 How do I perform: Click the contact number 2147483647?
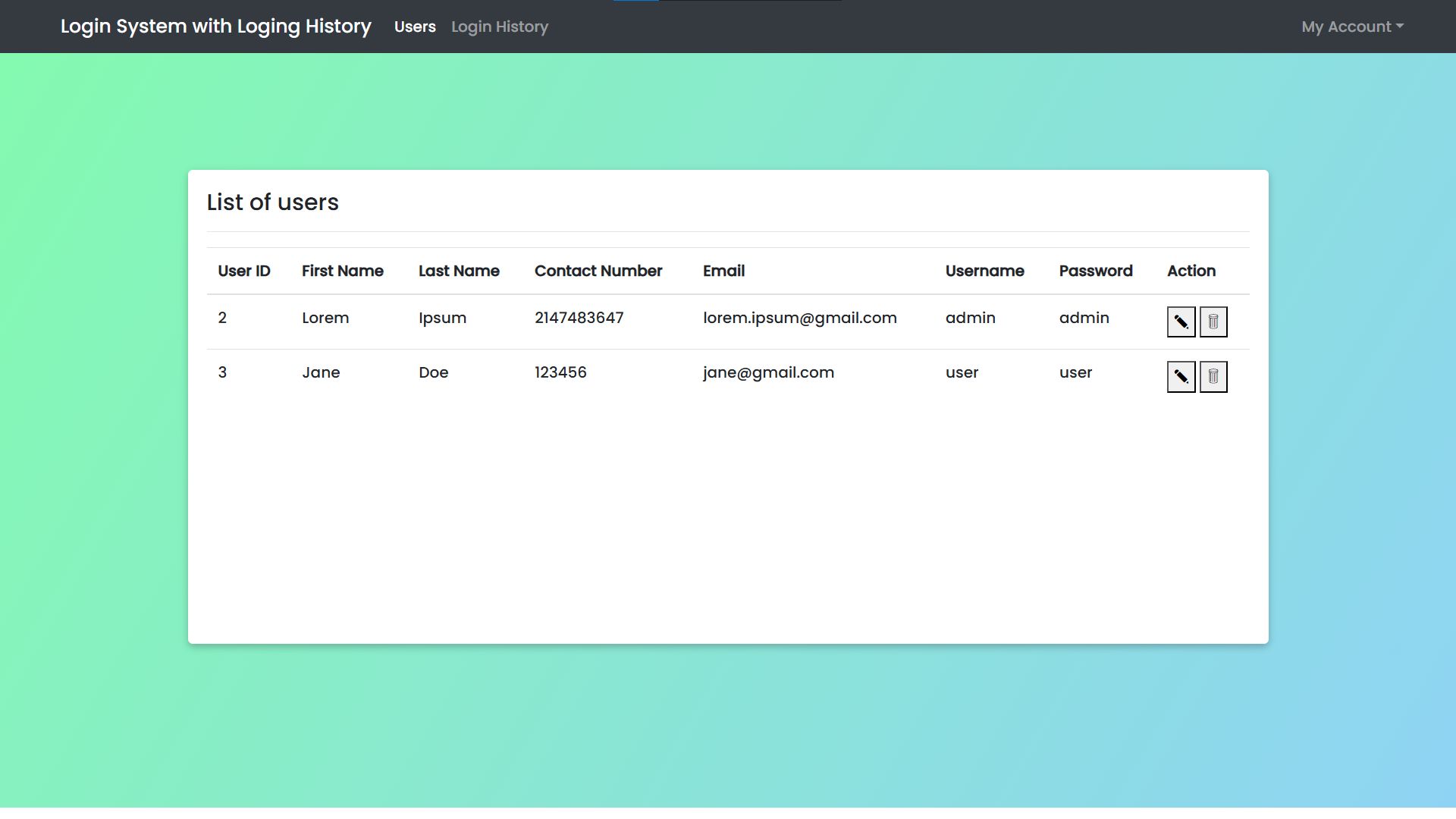tap(579, 318)
